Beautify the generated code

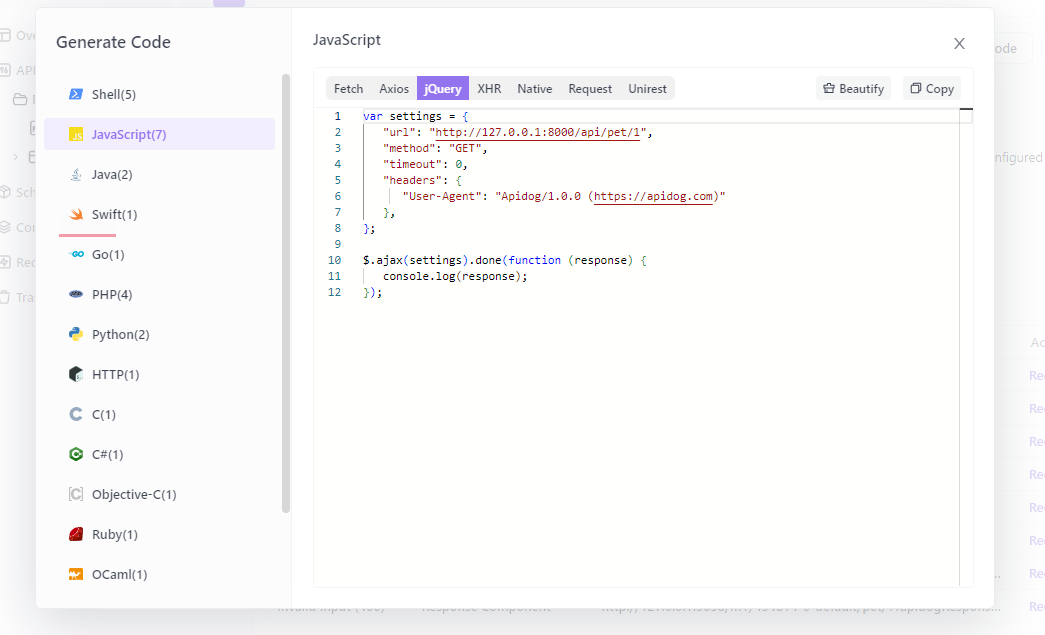(853, 89)
